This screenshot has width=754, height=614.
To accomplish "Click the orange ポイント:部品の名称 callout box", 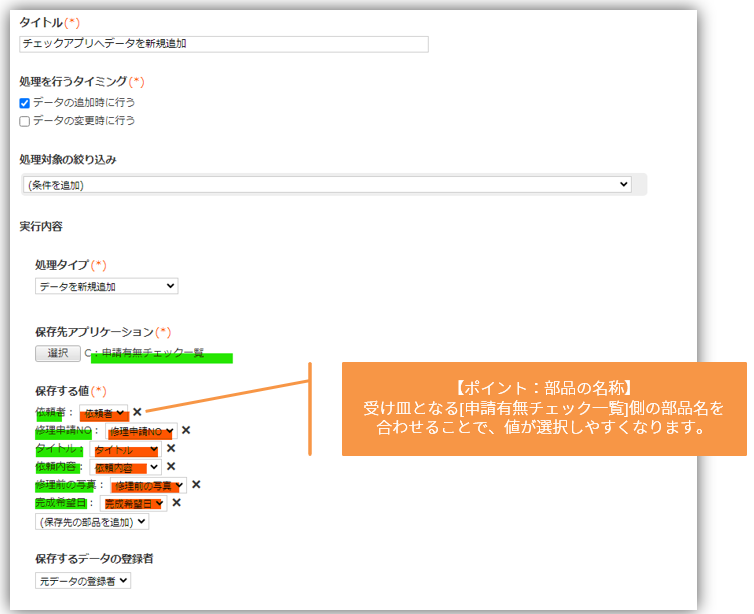I will (x=544, y=409).
